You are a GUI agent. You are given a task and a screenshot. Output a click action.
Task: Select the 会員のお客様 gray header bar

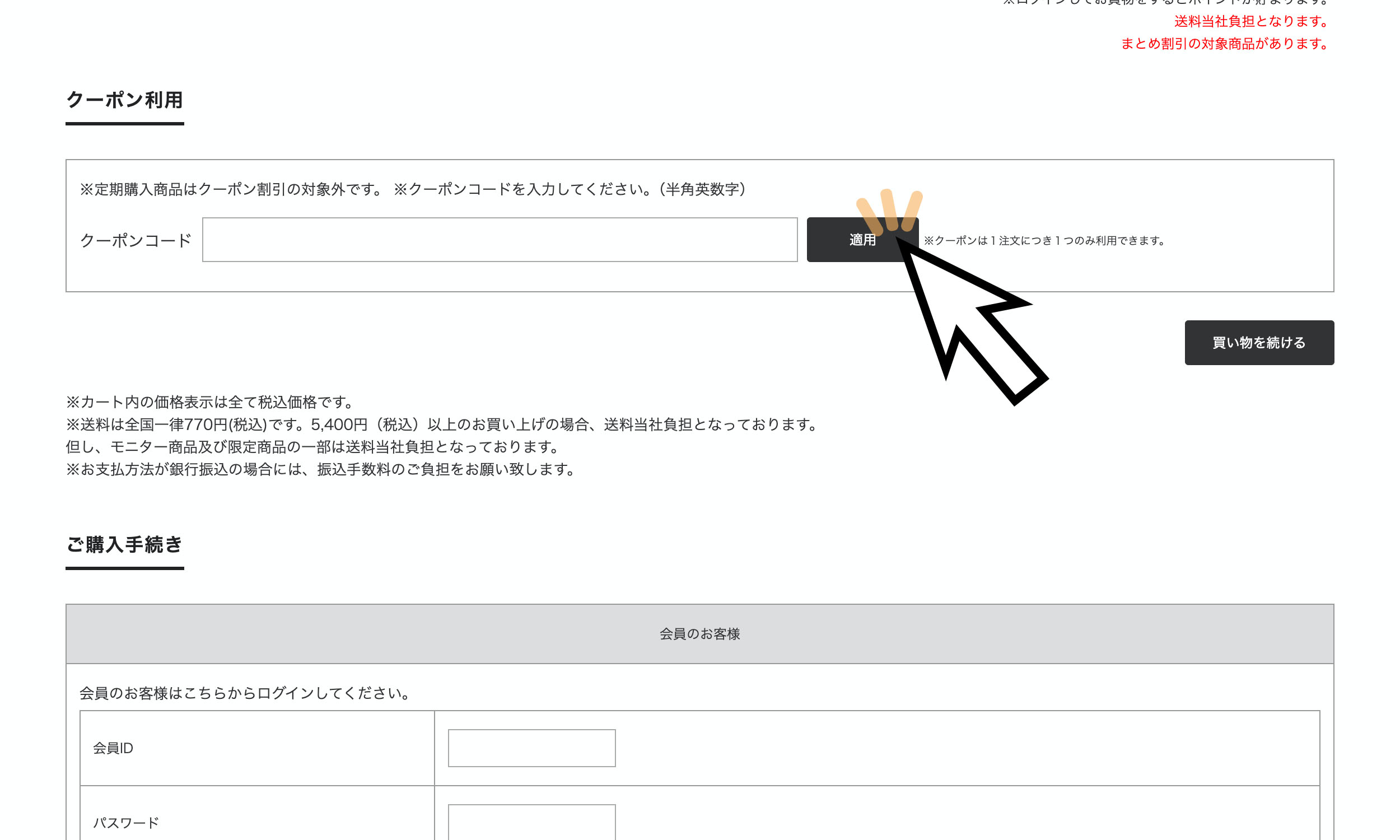(x=699, y=633)
